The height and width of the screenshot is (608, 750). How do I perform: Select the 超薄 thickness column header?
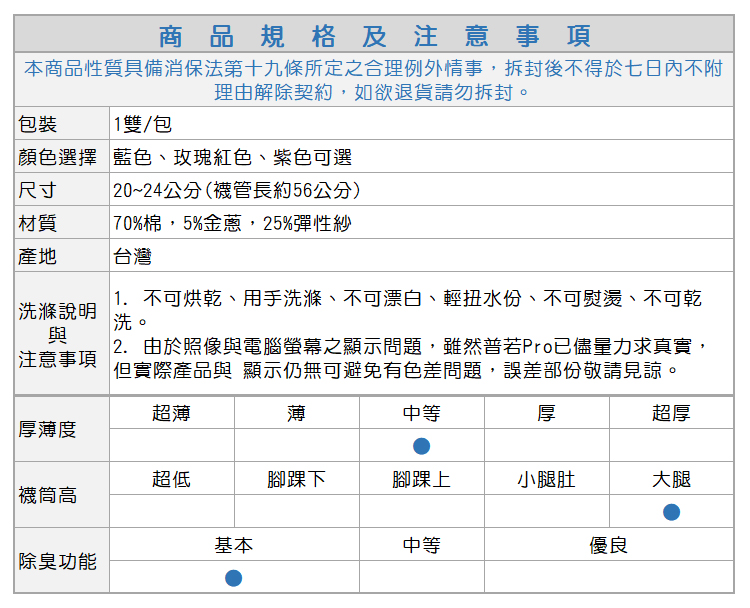click(x=172, y=414)
